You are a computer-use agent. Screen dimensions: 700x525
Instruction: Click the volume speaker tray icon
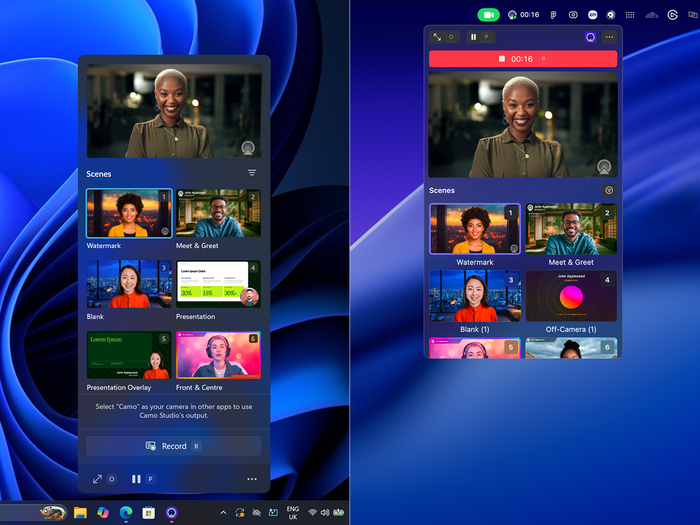(x=325, y=512)
